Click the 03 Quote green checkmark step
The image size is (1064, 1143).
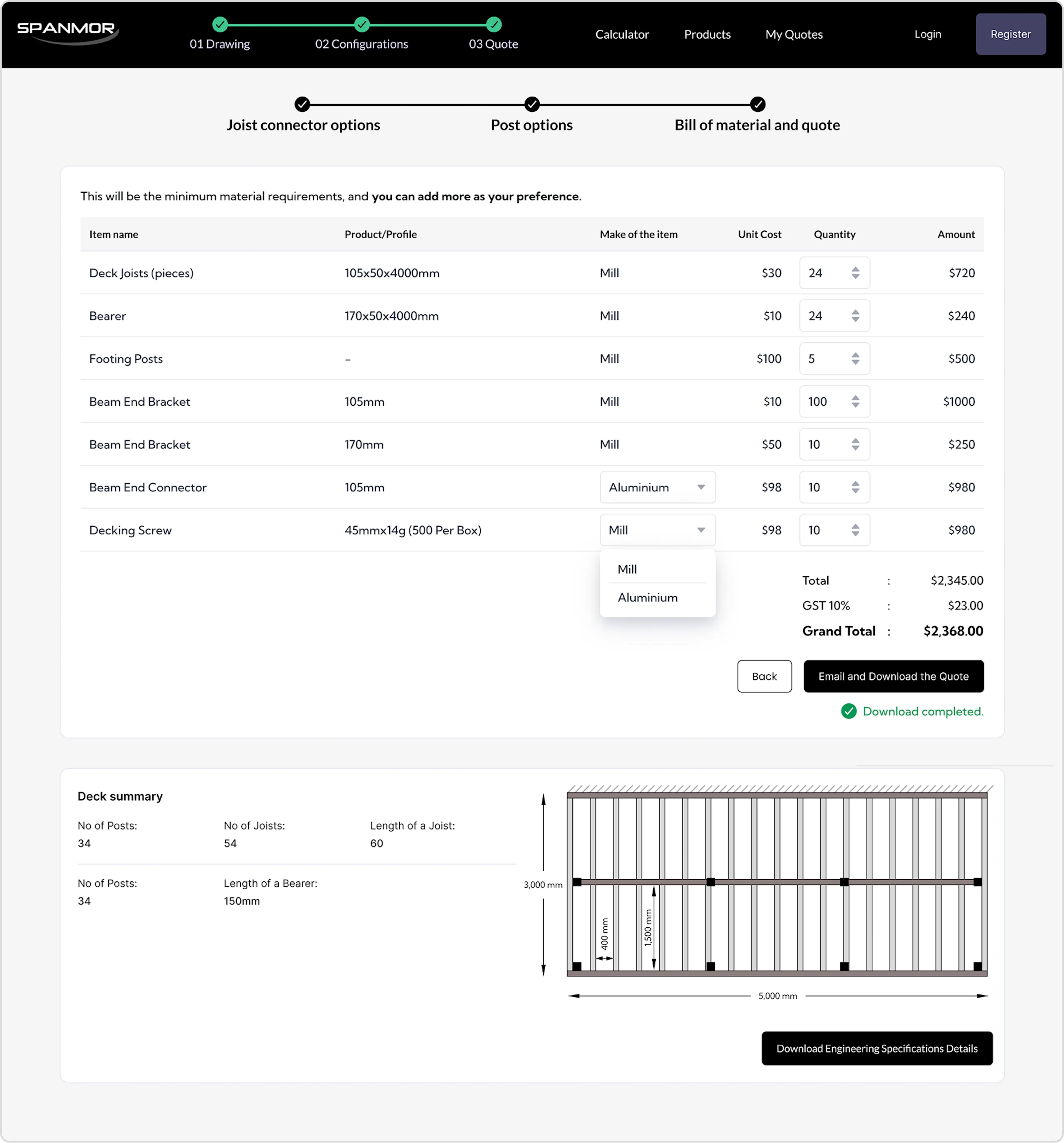(x=494, y=24)
